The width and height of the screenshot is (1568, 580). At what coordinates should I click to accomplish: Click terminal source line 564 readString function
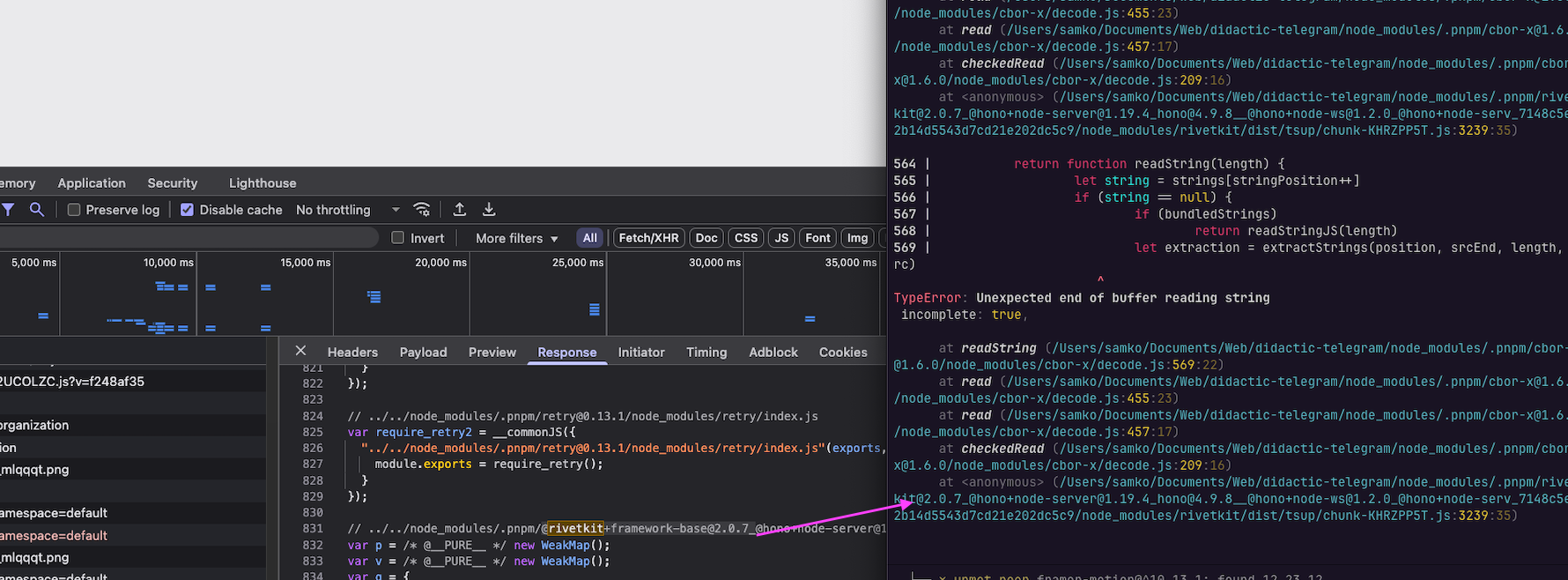coord(1089,164)
